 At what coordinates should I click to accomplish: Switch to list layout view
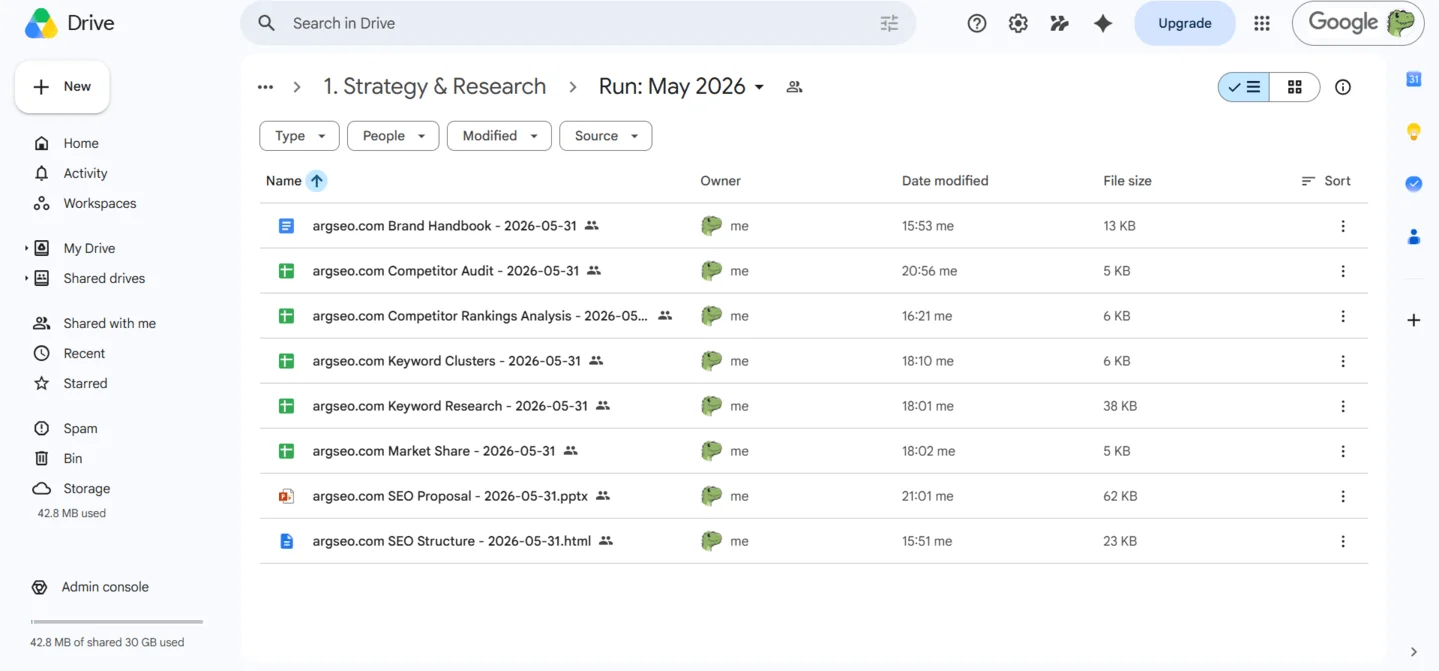pos(1244,87)
